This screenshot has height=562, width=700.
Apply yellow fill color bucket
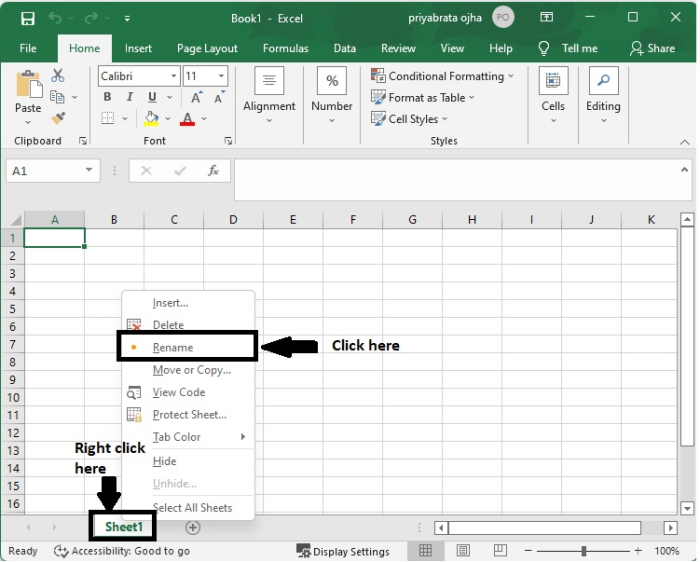click(x=151, y=118)
